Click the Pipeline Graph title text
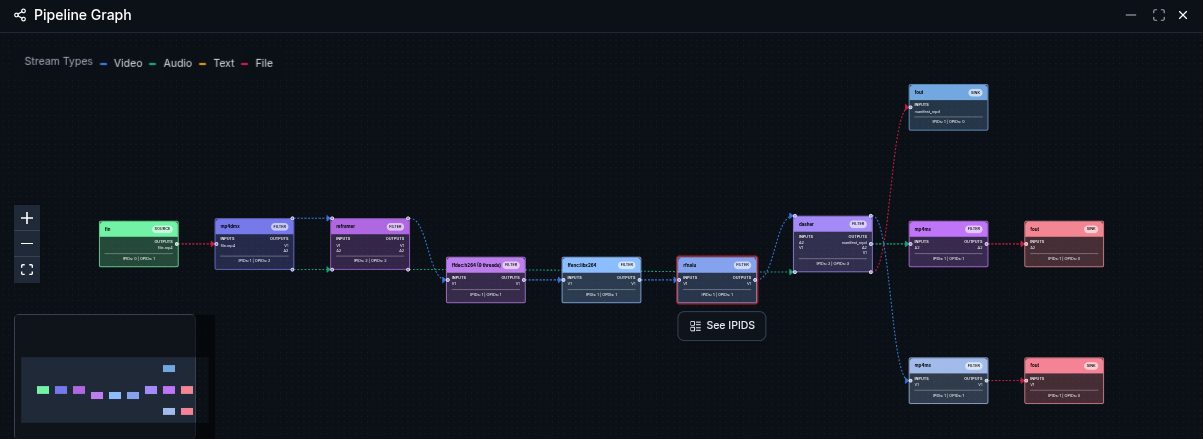This screenshot has height=439, width=1203. click(x=82, y=15)
